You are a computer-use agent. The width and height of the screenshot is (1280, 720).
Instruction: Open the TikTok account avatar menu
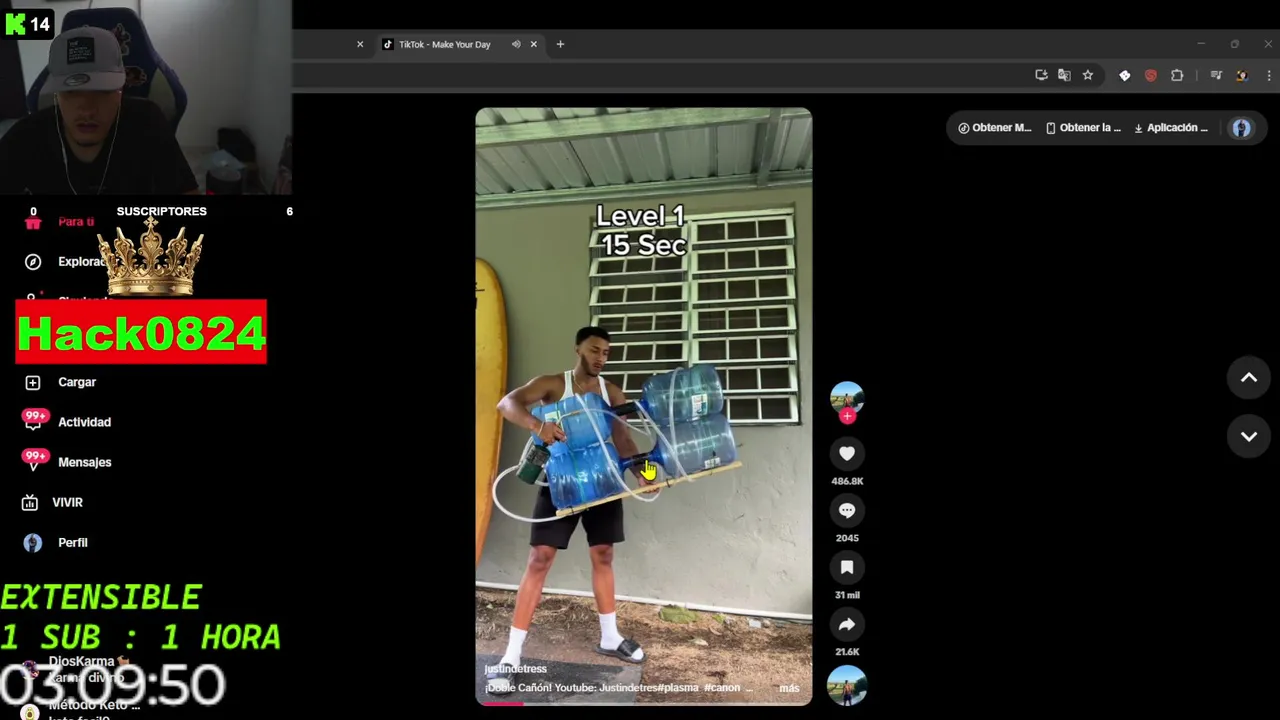(1241, 128)
